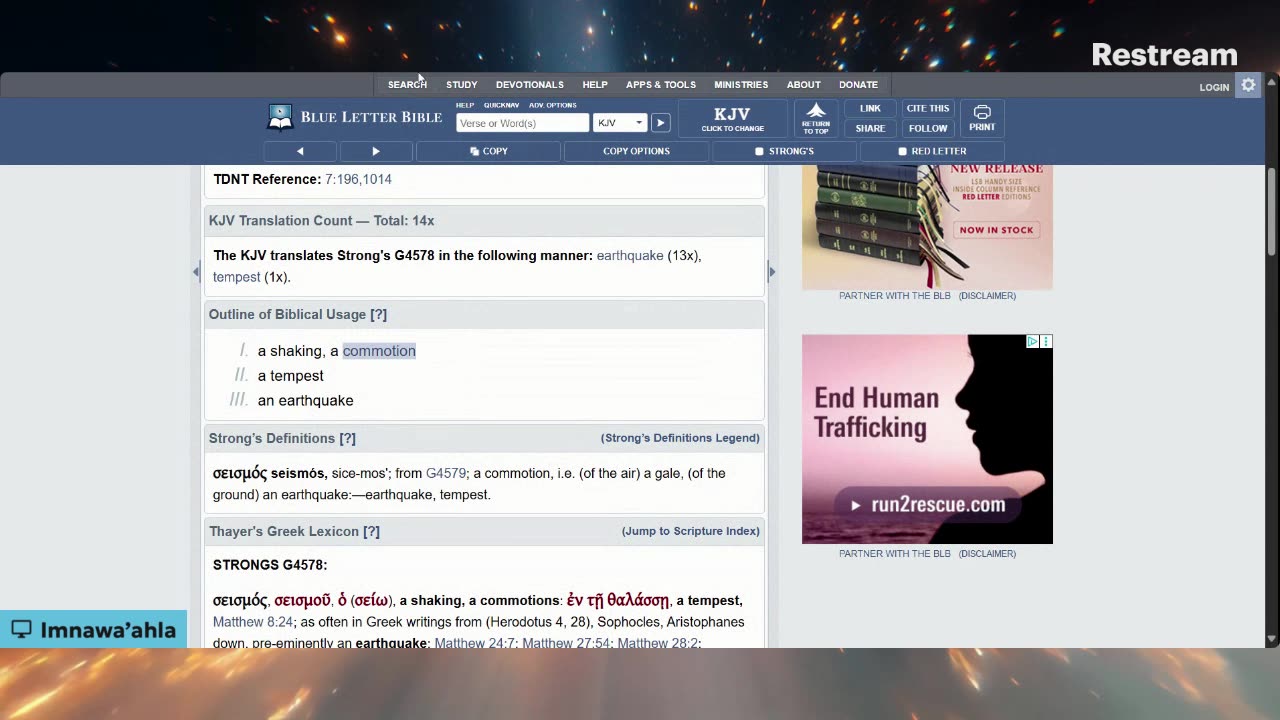Click the Bible books New Release ad
Viewport: 1280px width, 720px height.
pos(927,227)
